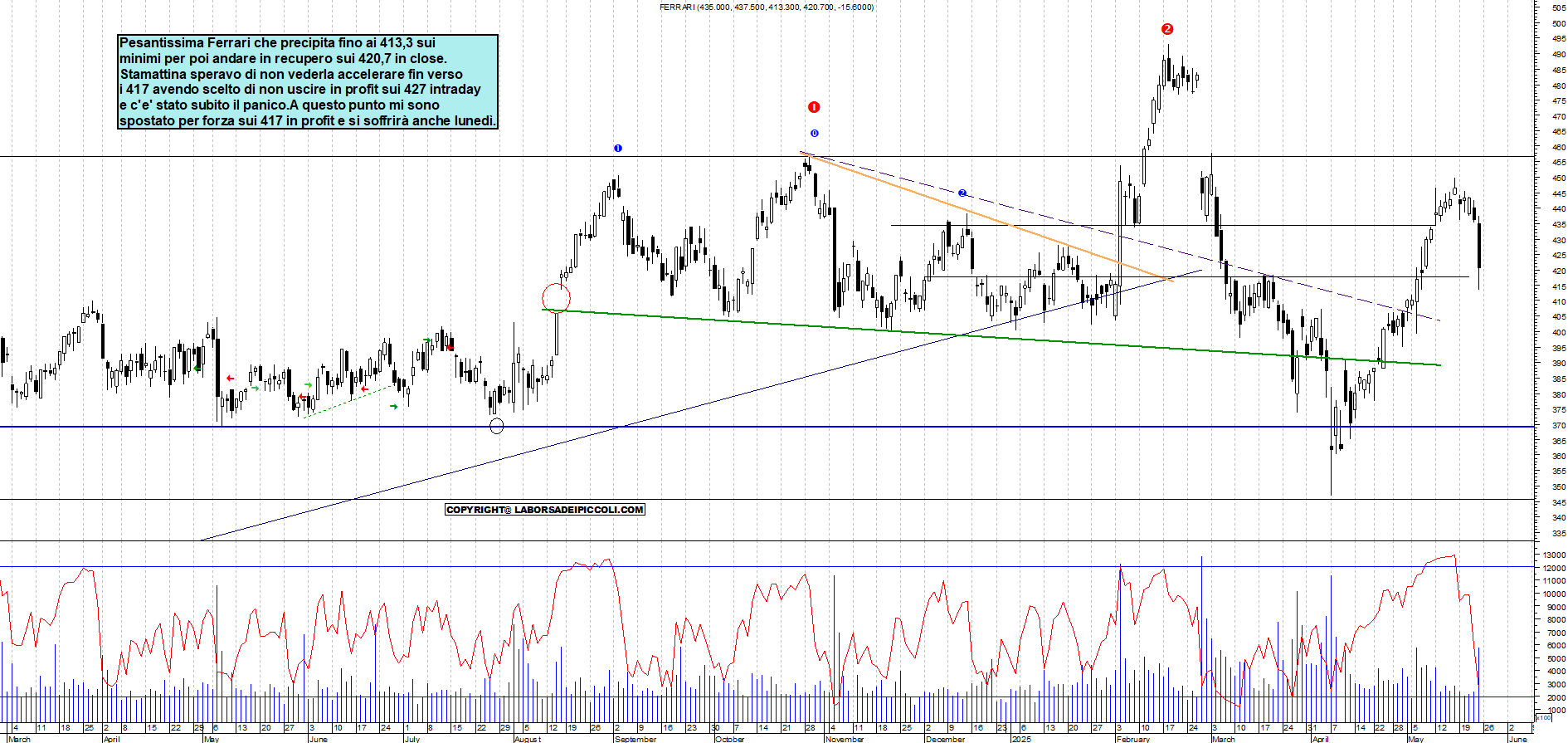Click the 13000 label on the volume axis
Image resolution: width=1568 pixels, height=743 pixels.
pos(1554,555)
